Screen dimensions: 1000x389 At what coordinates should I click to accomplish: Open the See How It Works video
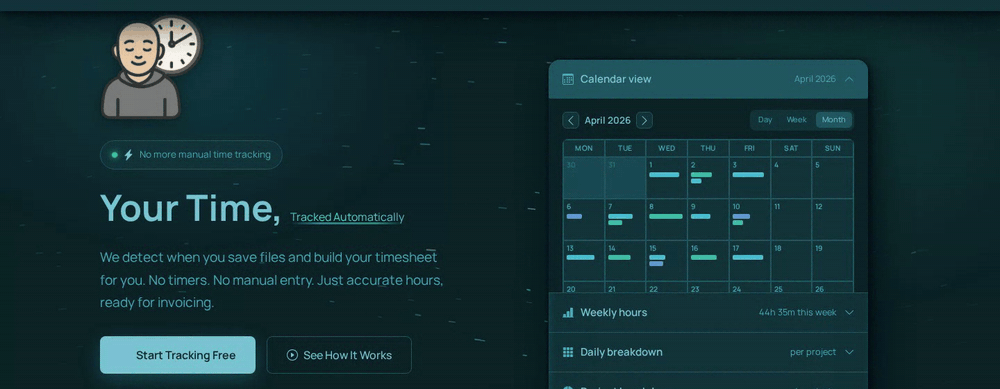pyautogui.click(x=339, y=355)
